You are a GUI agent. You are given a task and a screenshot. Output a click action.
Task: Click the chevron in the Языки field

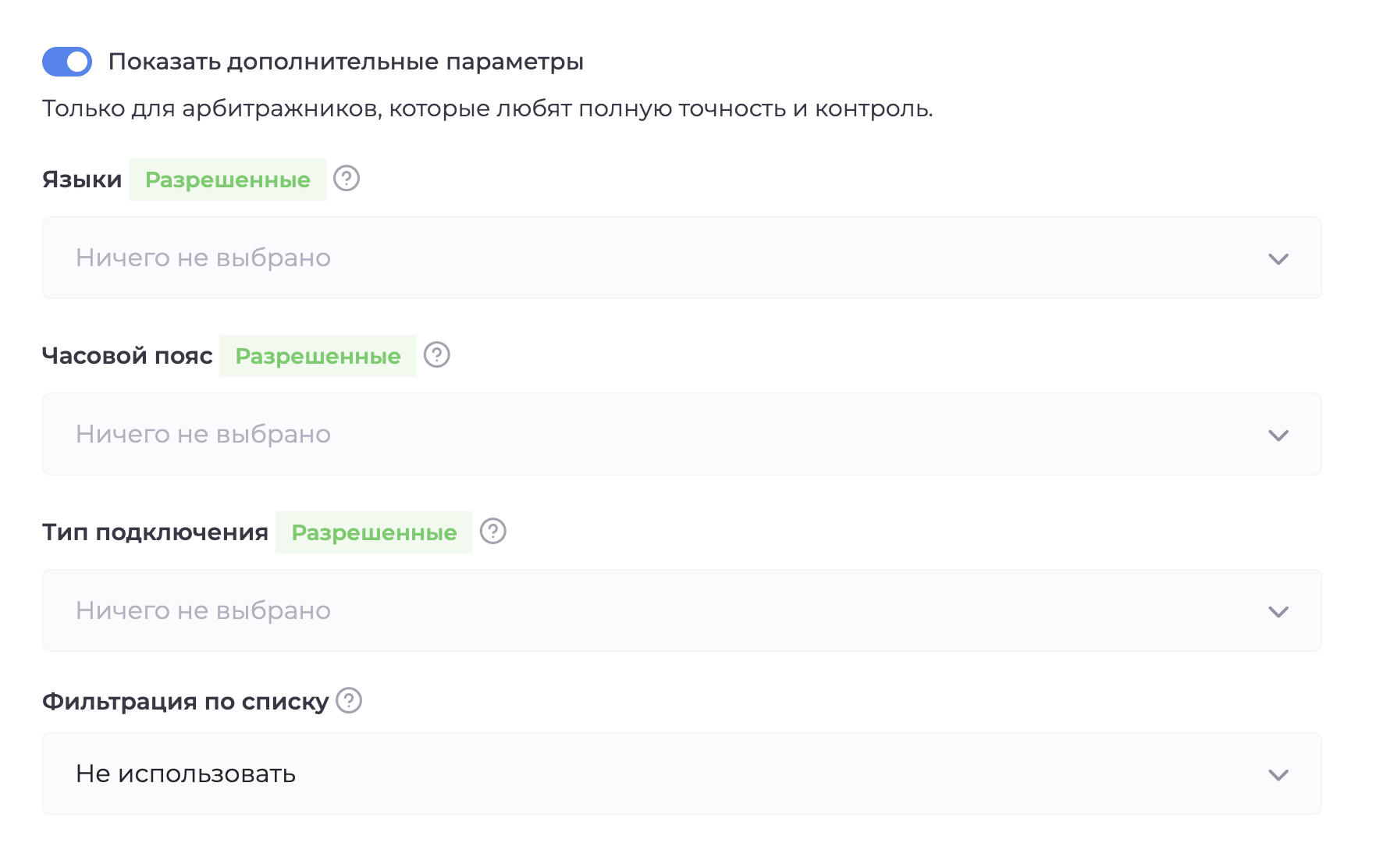[x=1278, y=258]
